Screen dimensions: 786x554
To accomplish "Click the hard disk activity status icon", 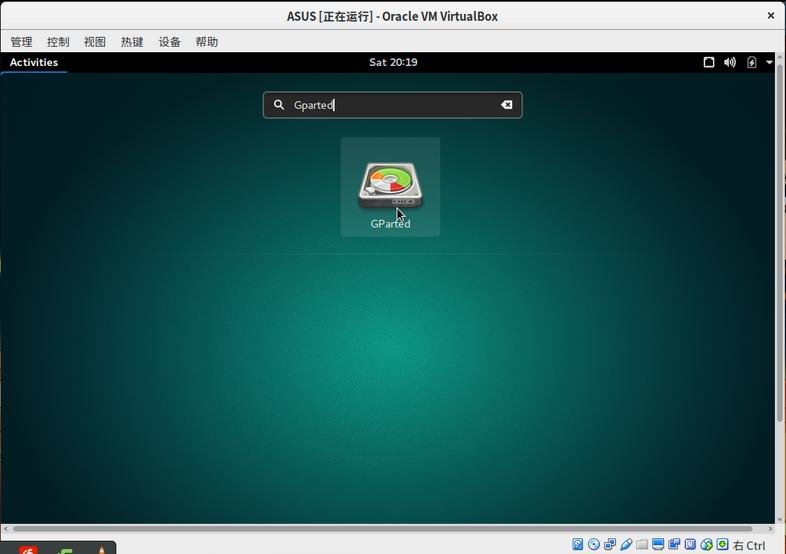I will click(x=577, y=544).
